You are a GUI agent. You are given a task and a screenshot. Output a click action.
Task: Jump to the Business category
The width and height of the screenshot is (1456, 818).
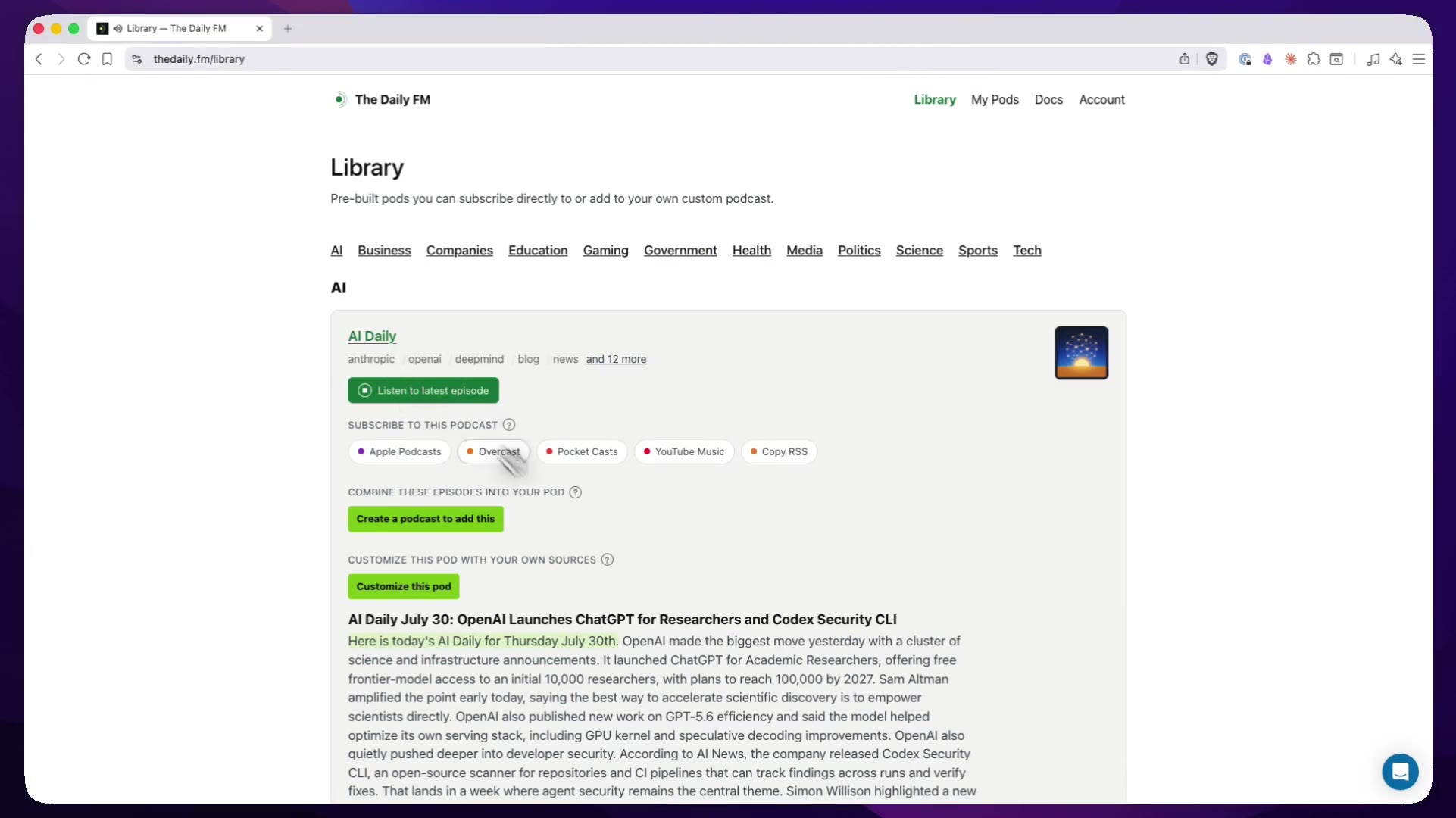tap(385, 251)
